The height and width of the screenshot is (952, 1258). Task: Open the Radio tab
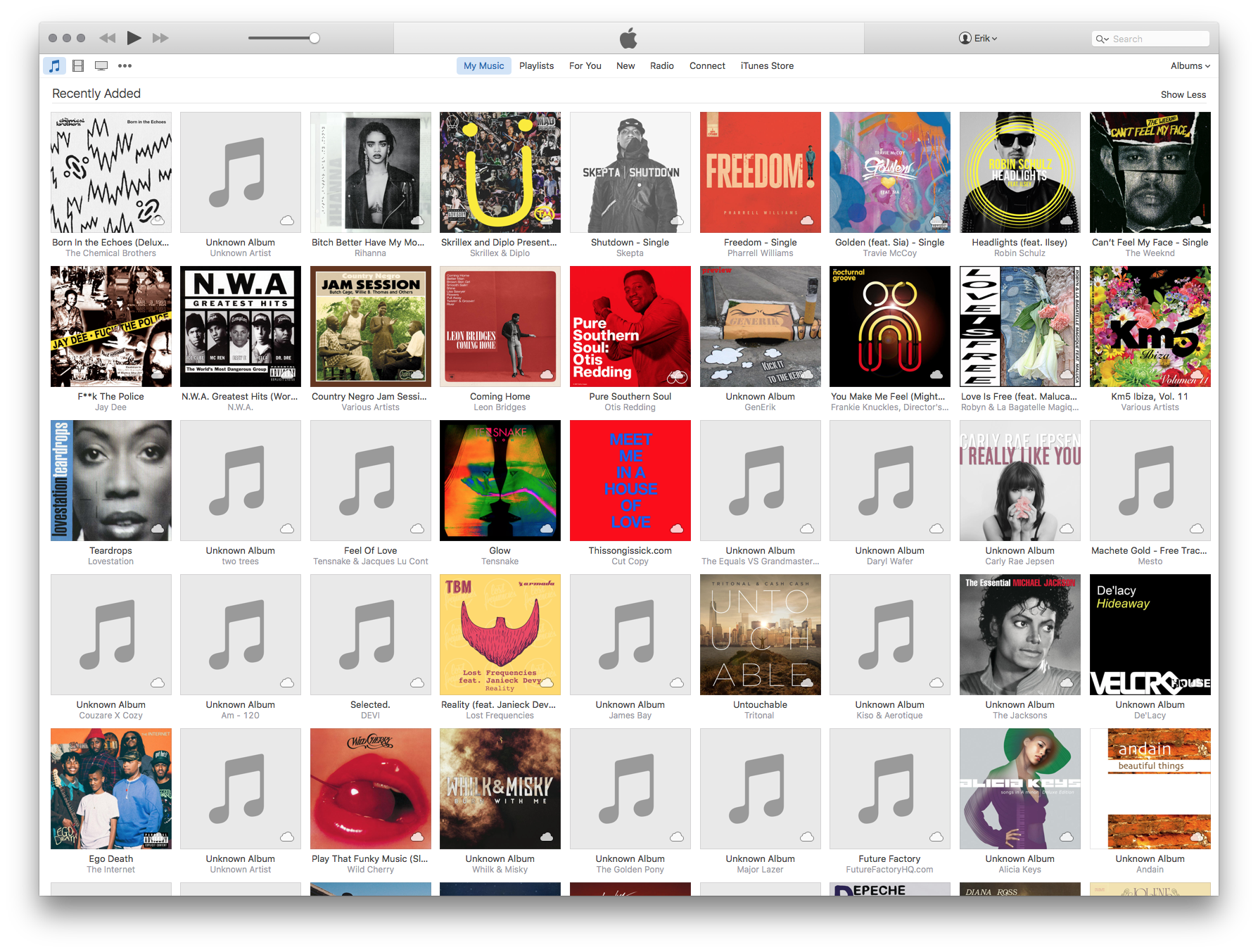[662, 65]
